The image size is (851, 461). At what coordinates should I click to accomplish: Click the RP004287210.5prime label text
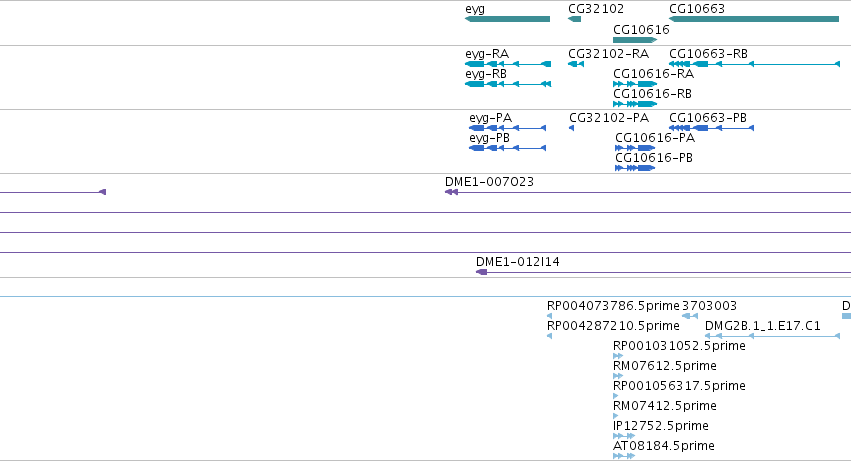[613, 326]
